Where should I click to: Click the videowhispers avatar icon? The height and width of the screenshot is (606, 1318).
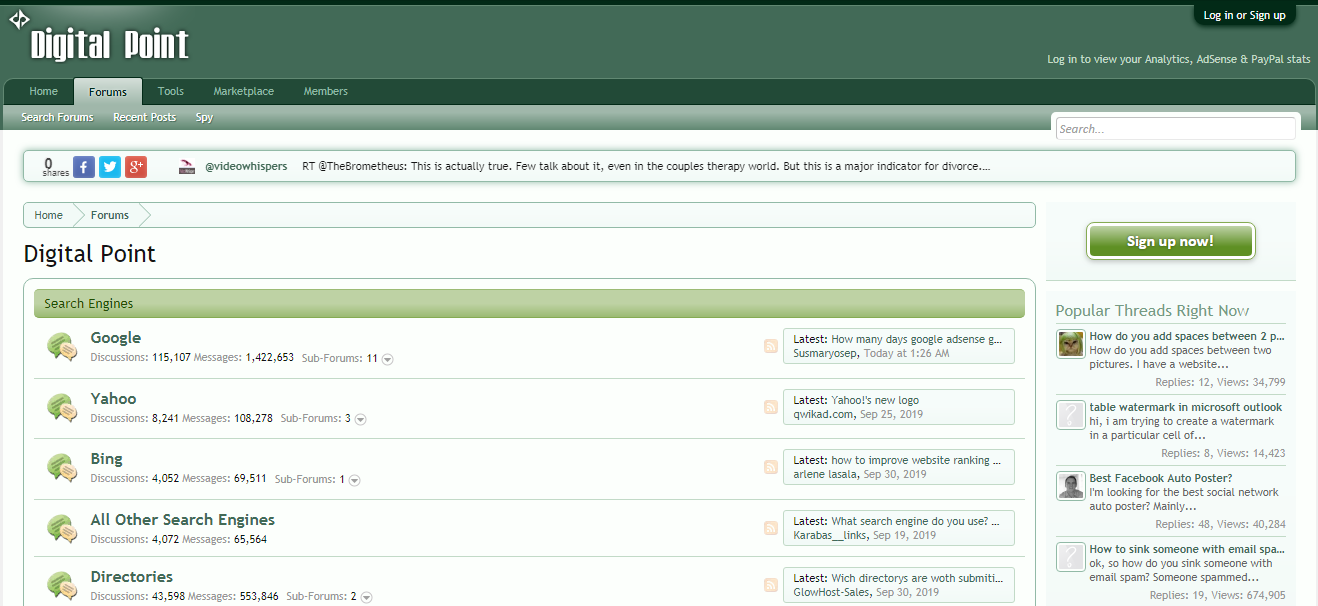[187, 167]
